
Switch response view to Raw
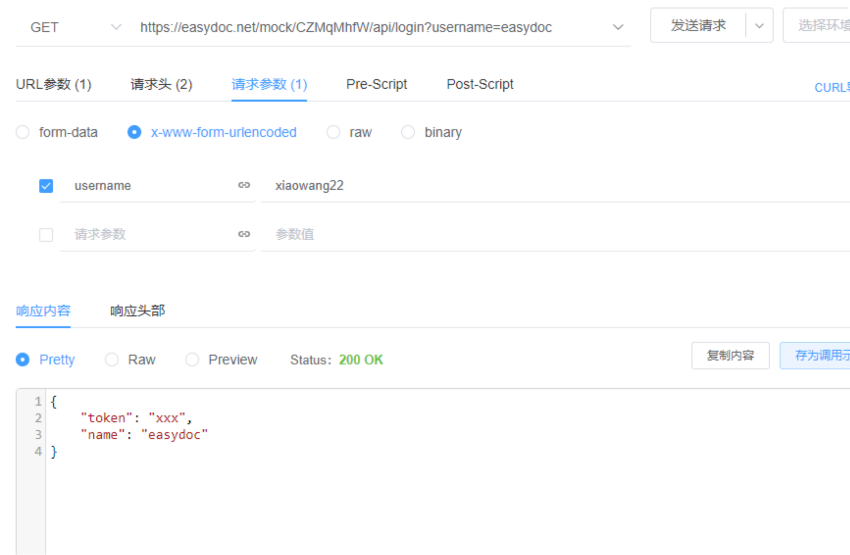pos(112,359)
